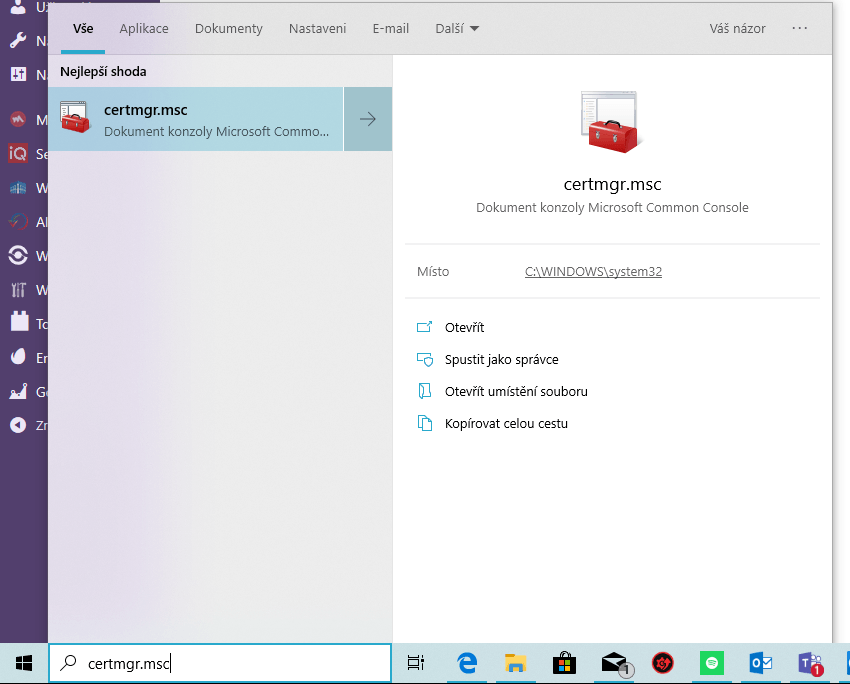Click the magnifier icon in search box
850x684 pixels.
point(68,662)
